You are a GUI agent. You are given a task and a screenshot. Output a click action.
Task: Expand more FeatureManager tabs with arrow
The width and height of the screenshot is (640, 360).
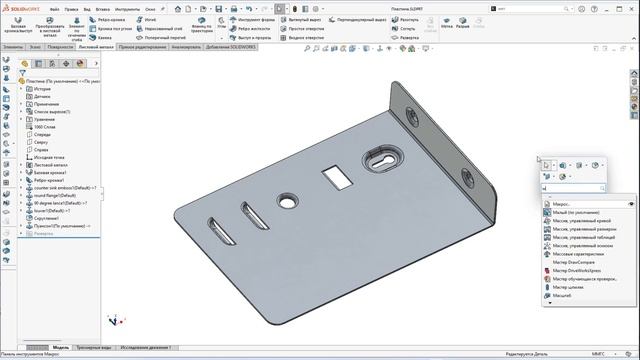click(96, 63)
